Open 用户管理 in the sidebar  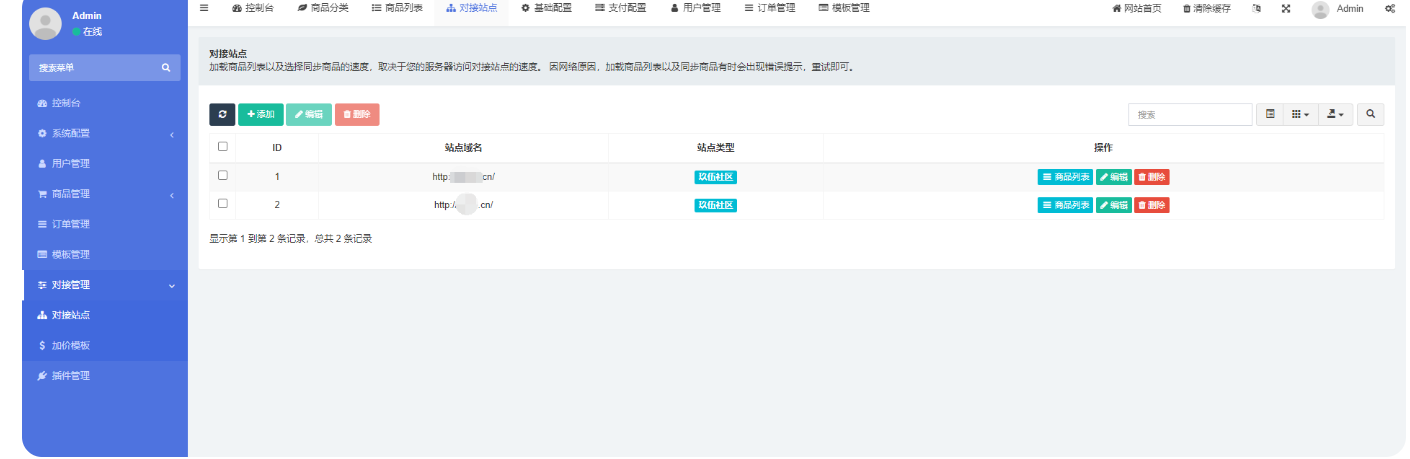(105, 163)
